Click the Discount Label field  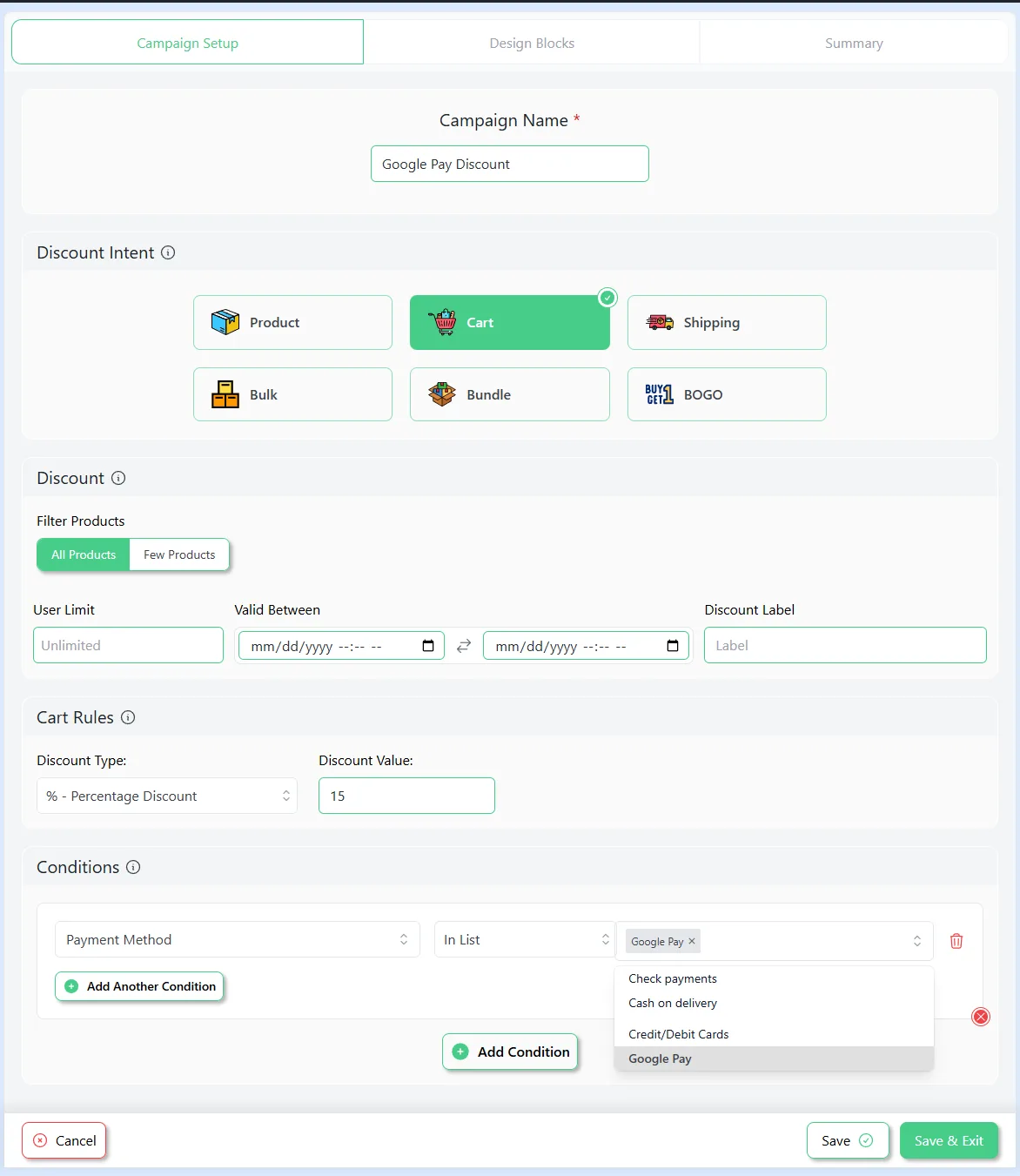[845, 645]
